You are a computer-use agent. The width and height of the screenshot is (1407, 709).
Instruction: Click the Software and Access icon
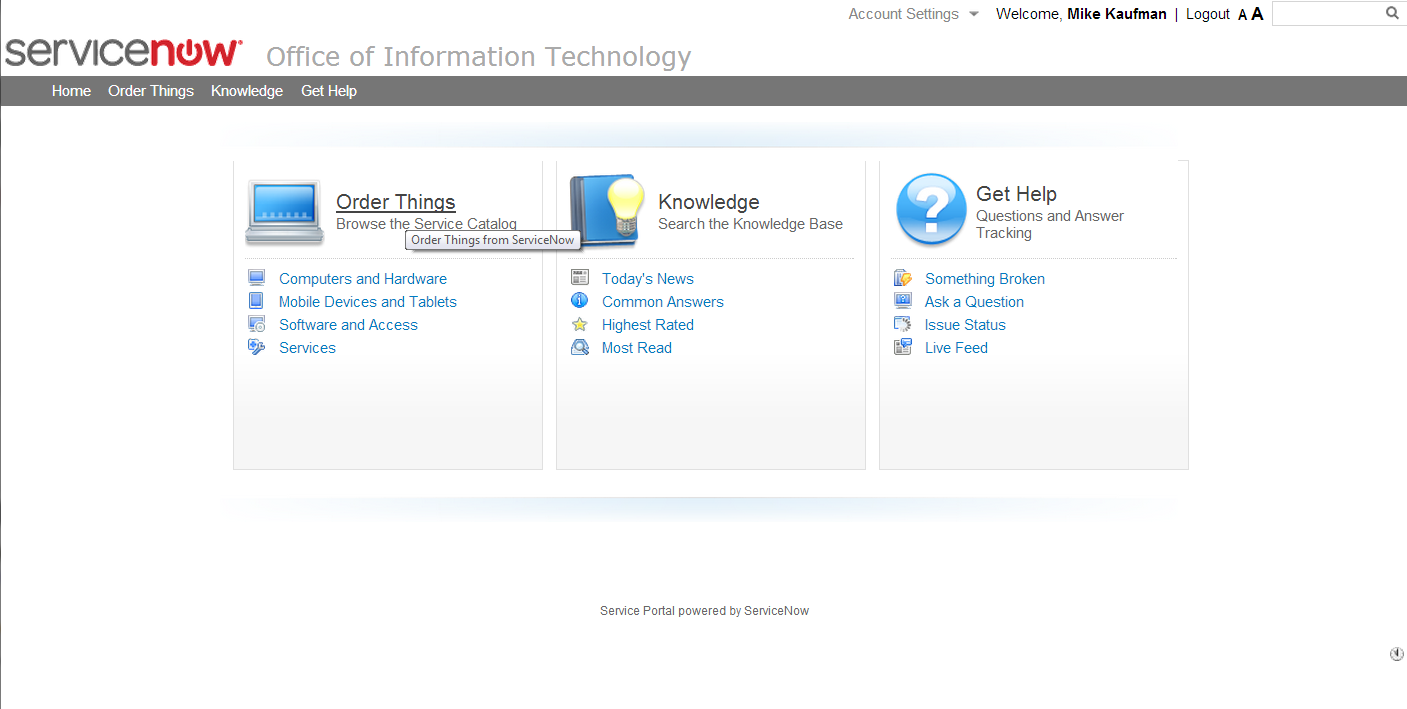[257, 324]
